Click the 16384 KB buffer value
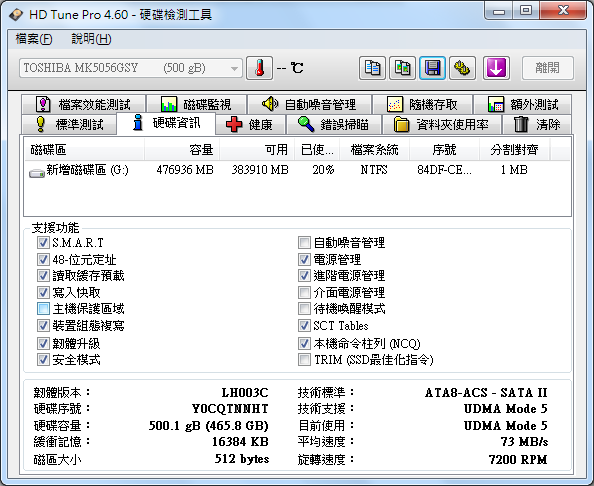Viewport: 594px width, 486px height. [240, 442]
